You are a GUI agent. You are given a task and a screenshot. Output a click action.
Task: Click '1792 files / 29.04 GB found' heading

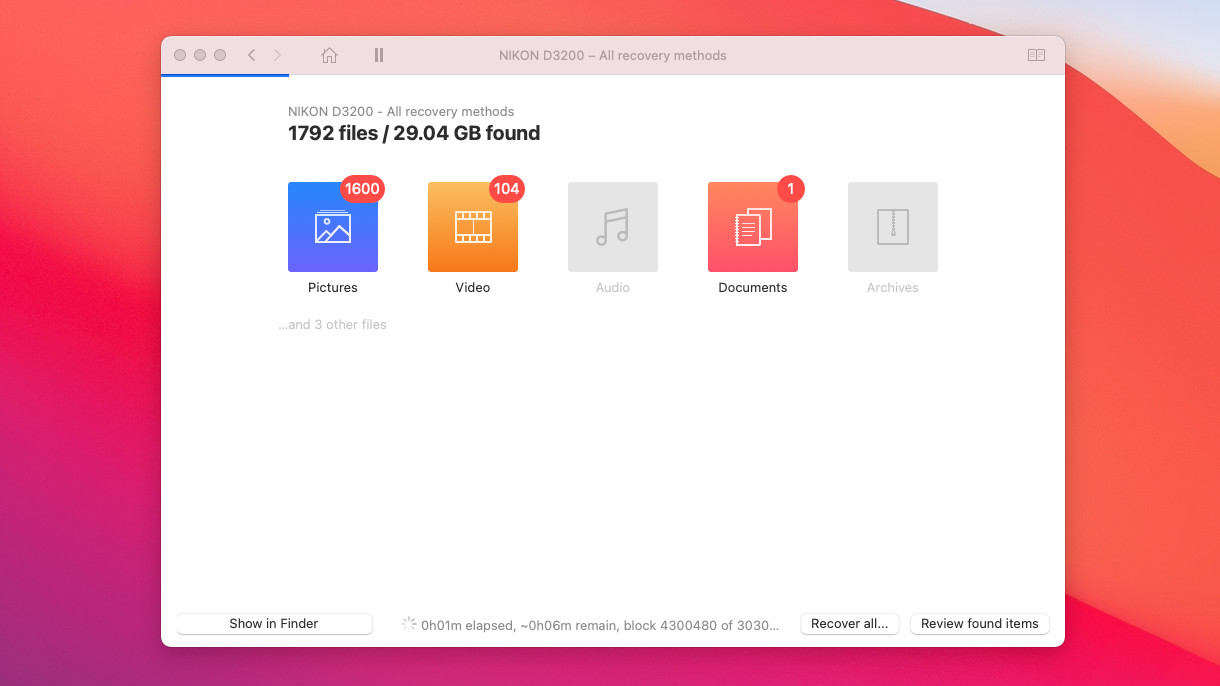414,133
